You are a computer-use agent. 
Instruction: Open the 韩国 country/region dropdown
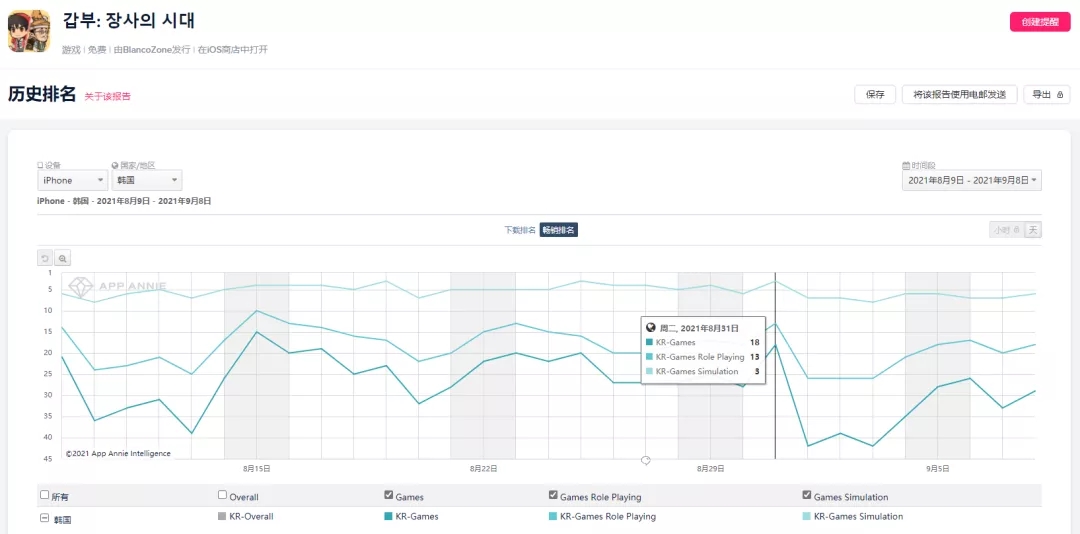[146, 180]
